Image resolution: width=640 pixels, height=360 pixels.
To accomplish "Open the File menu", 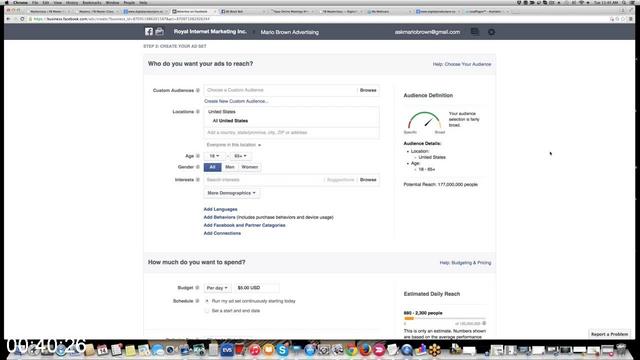I will (35, 2).
